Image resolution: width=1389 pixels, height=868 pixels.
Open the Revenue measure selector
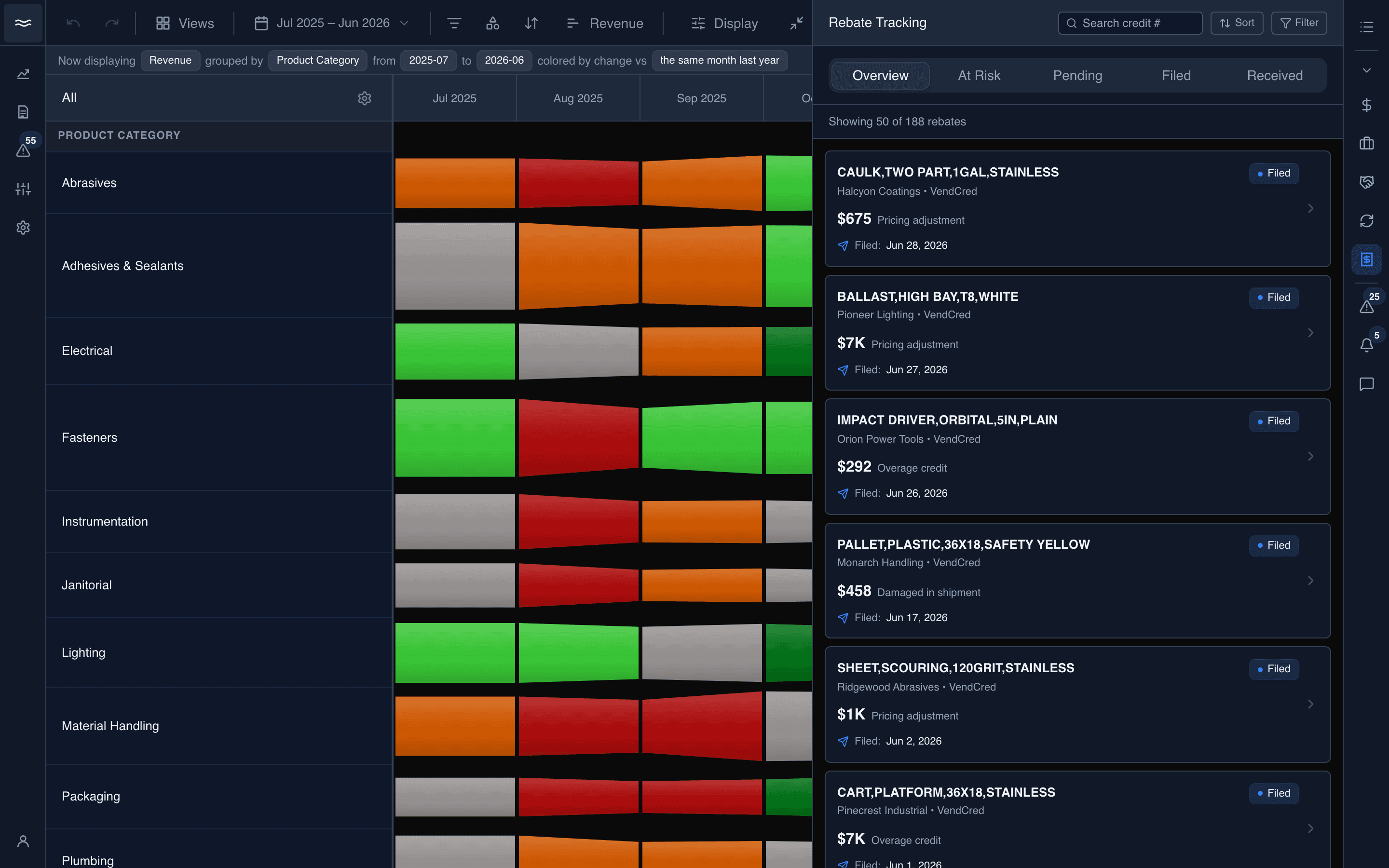[x=604, y=23]
